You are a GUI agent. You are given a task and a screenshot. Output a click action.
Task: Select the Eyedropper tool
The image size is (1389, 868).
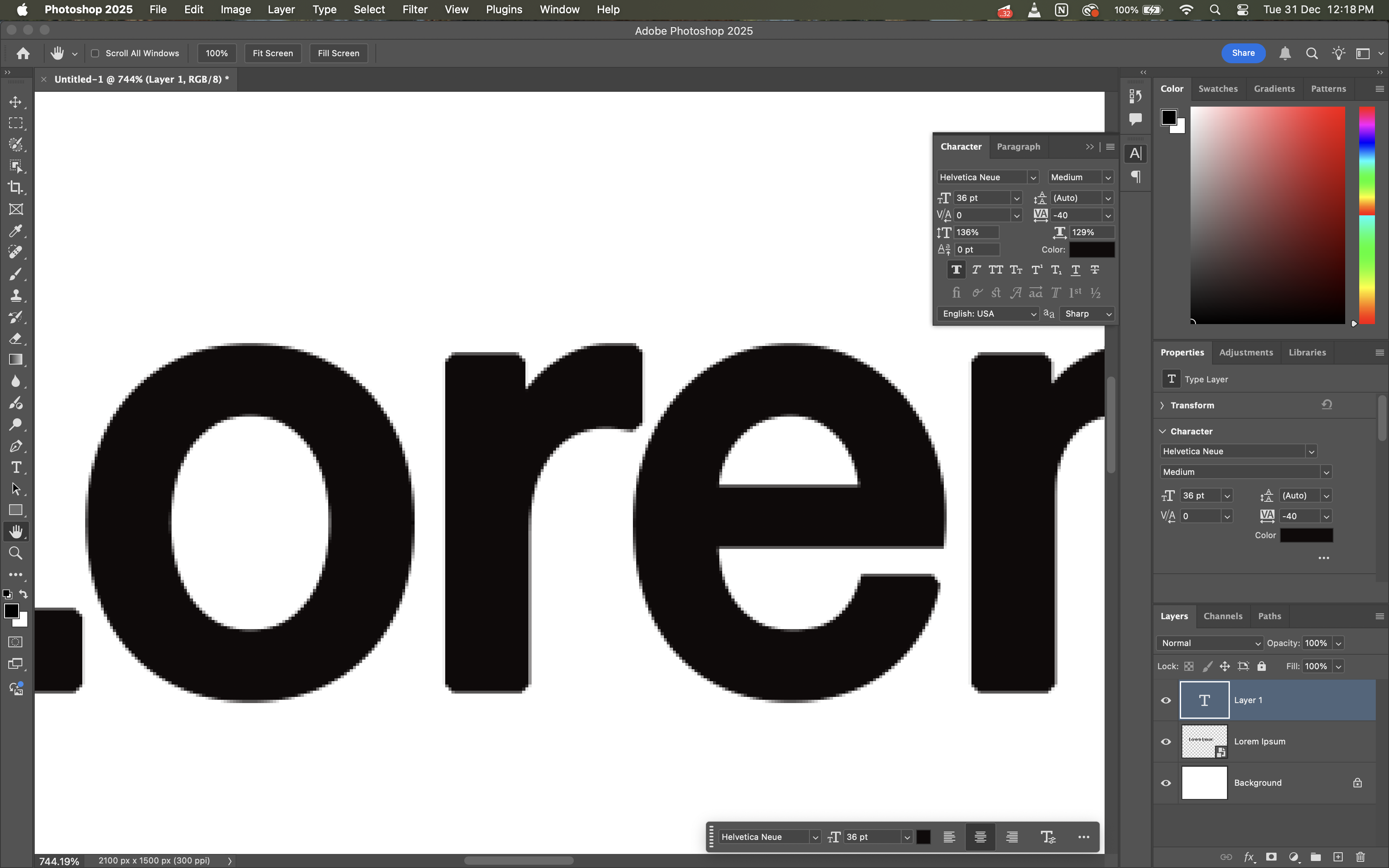[x=16, y=231]
